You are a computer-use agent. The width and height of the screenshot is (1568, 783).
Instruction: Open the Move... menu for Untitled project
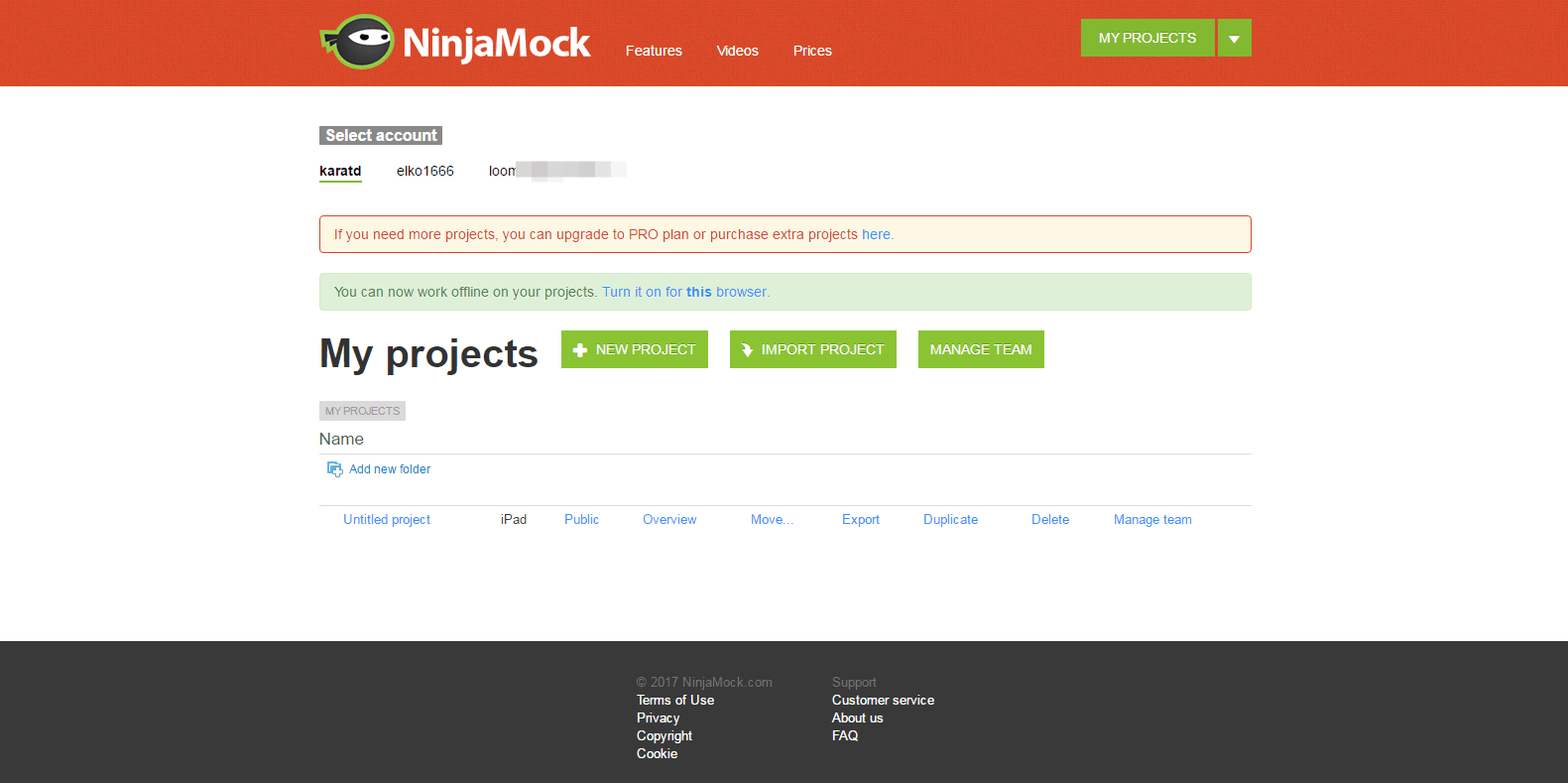point(771,520)
